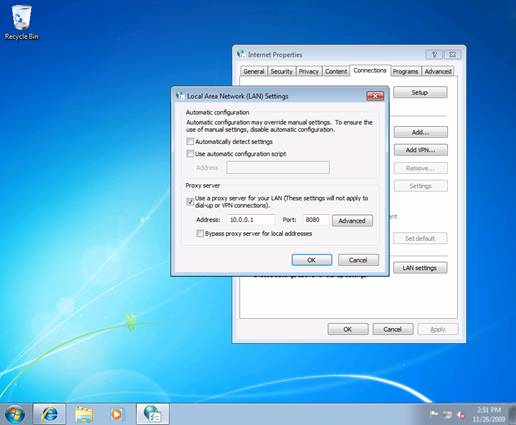Switch to the Security tab
The image size is (516, 425).
point(281,71)
